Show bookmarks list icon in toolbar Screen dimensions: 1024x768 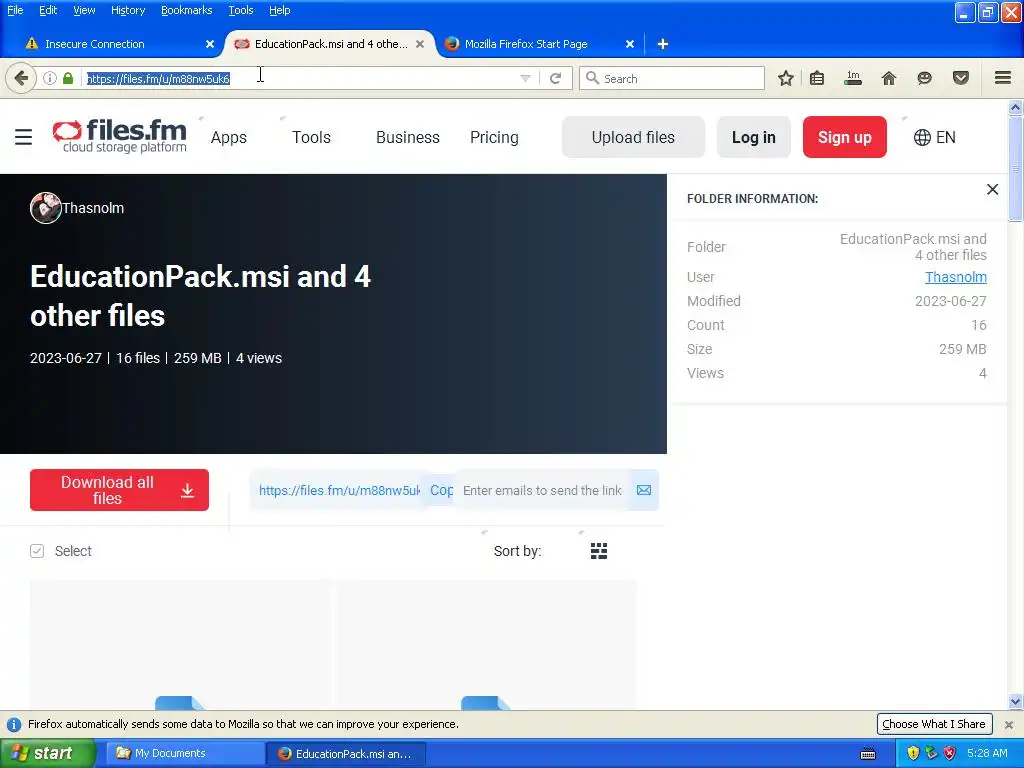pyautogui.click(x=817, y=78)
